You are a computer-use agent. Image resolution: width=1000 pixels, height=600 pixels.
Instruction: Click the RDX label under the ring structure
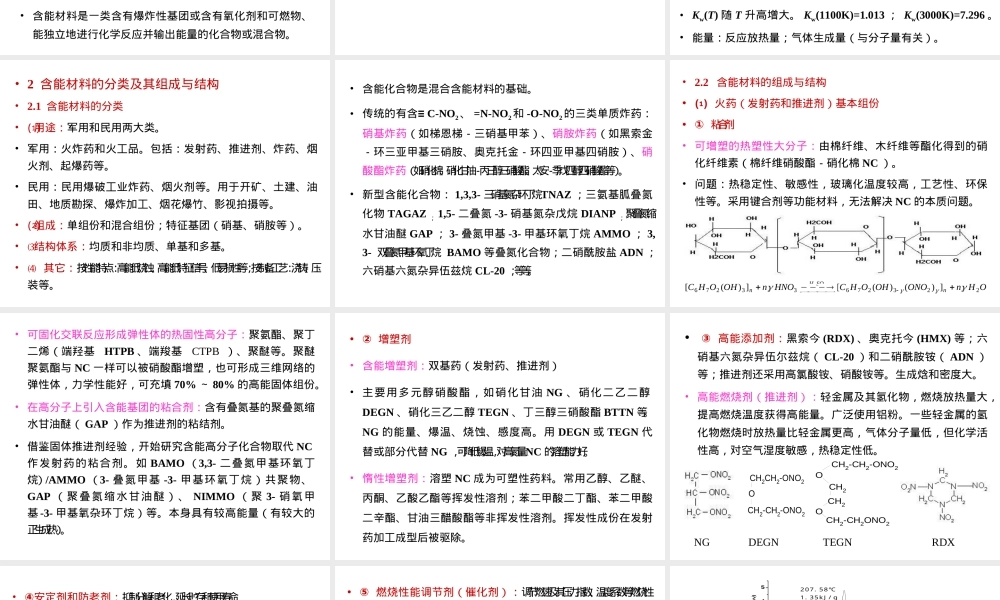943,543
